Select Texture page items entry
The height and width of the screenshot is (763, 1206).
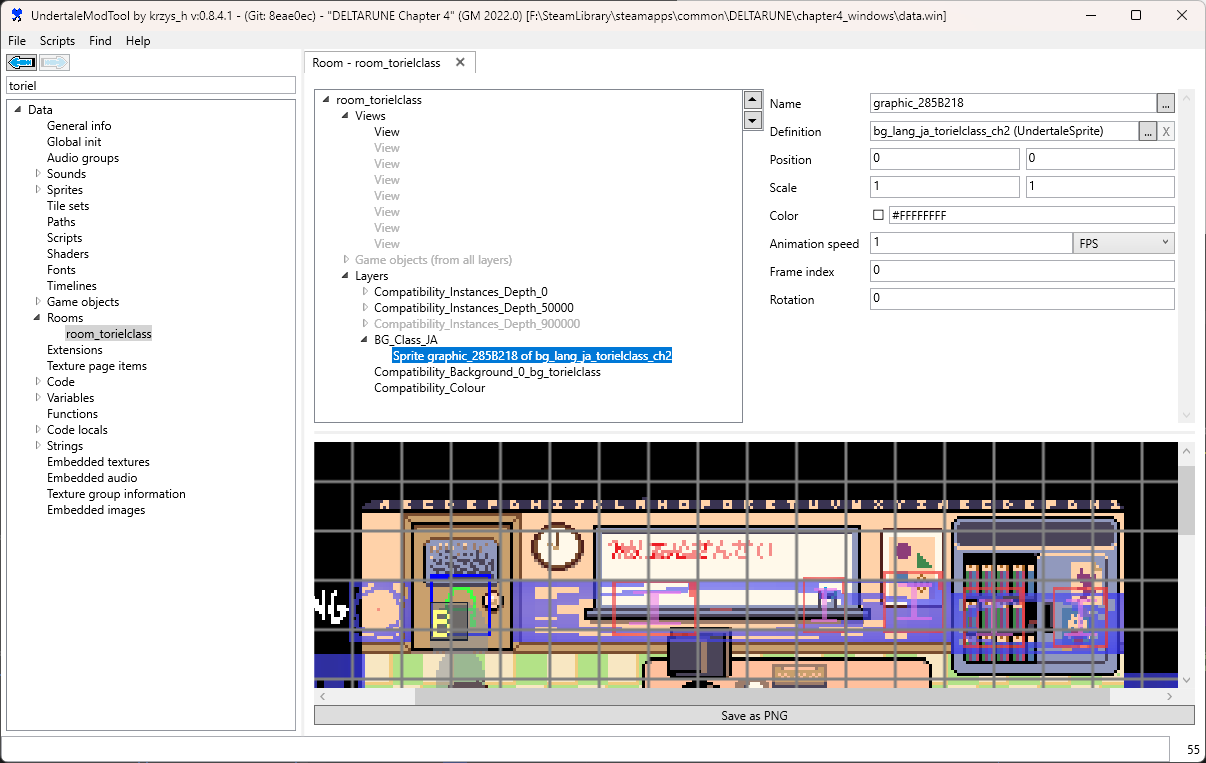click(x=97, y=366)
